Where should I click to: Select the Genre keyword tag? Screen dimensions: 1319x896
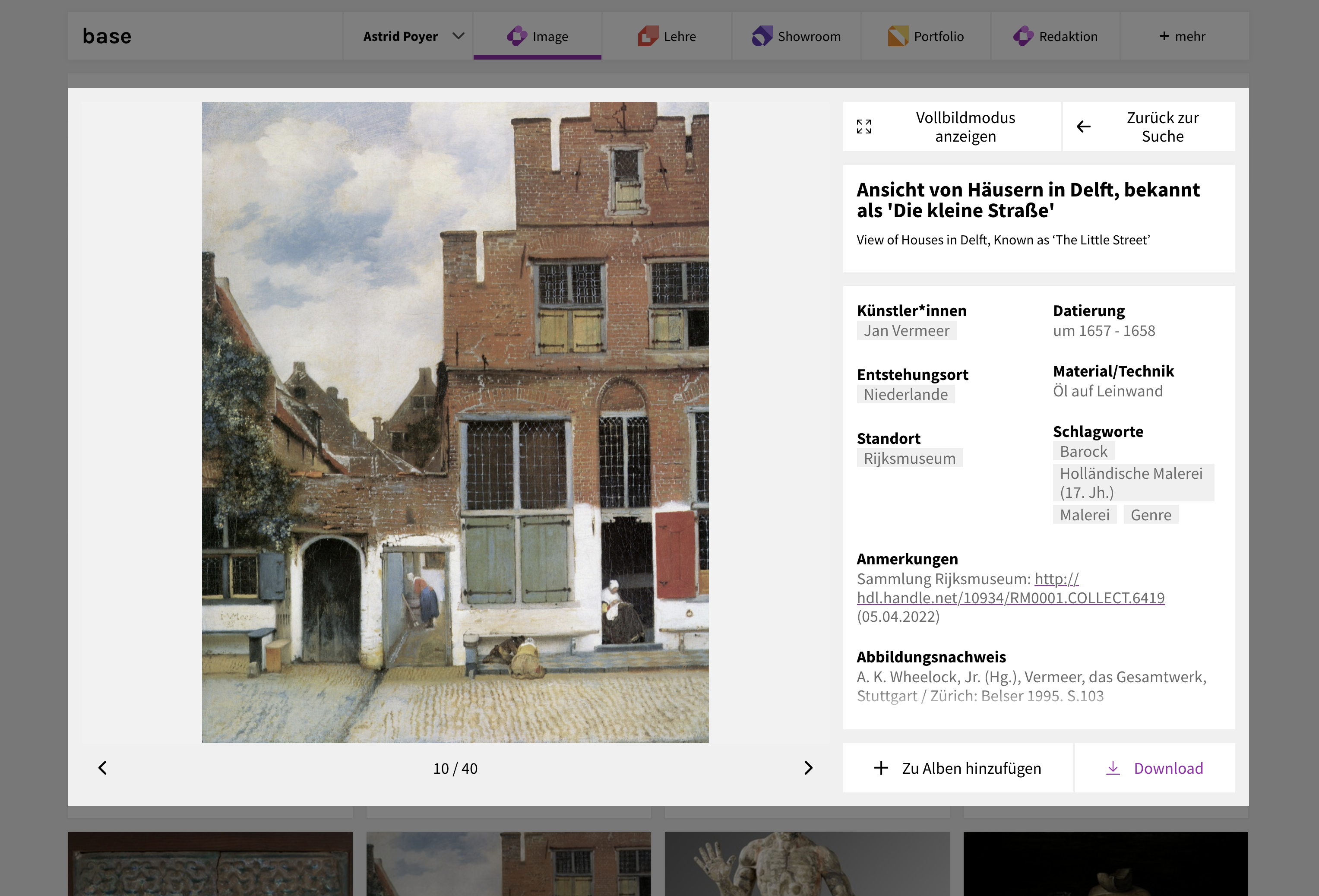coord(1151,515)
